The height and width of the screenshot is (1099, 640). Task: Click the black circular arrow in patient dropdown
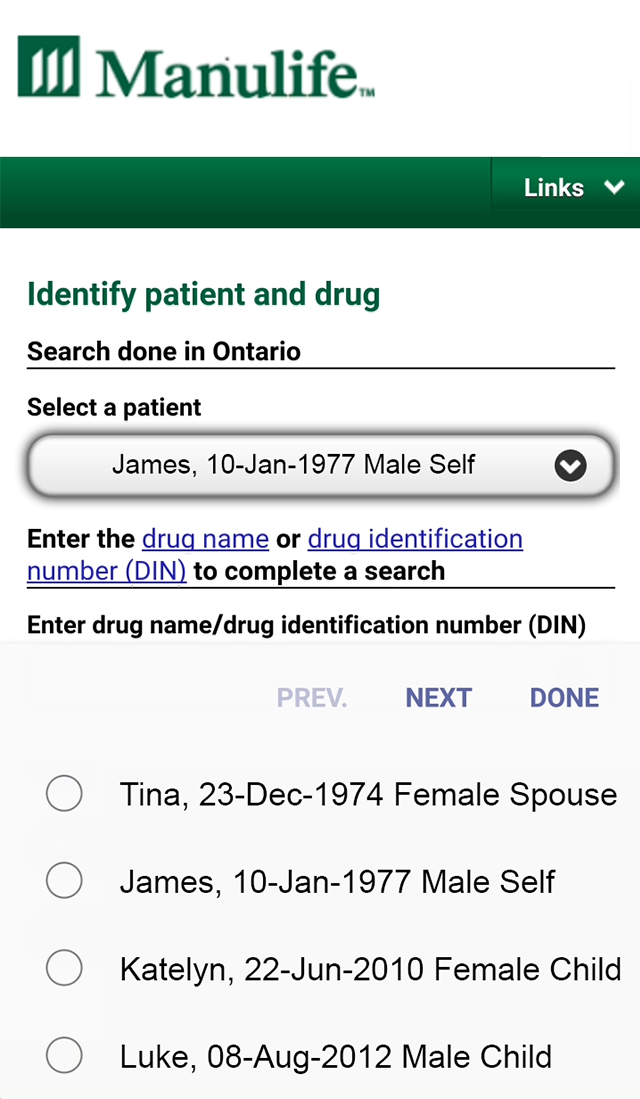pos(570,466)
